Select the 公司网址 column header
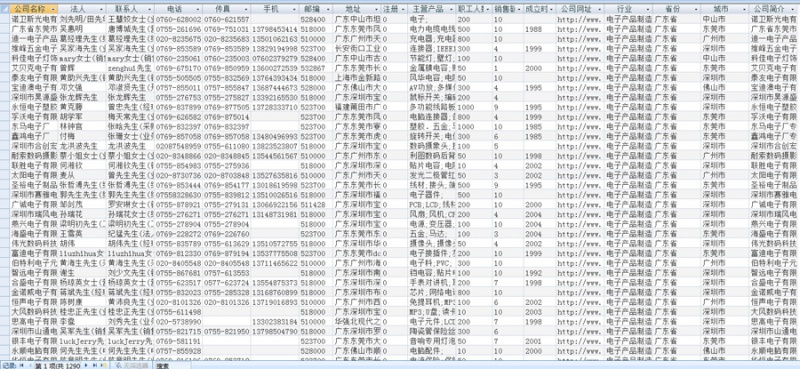The height and width of the screenshot is (369, 800). pos(579,9)
